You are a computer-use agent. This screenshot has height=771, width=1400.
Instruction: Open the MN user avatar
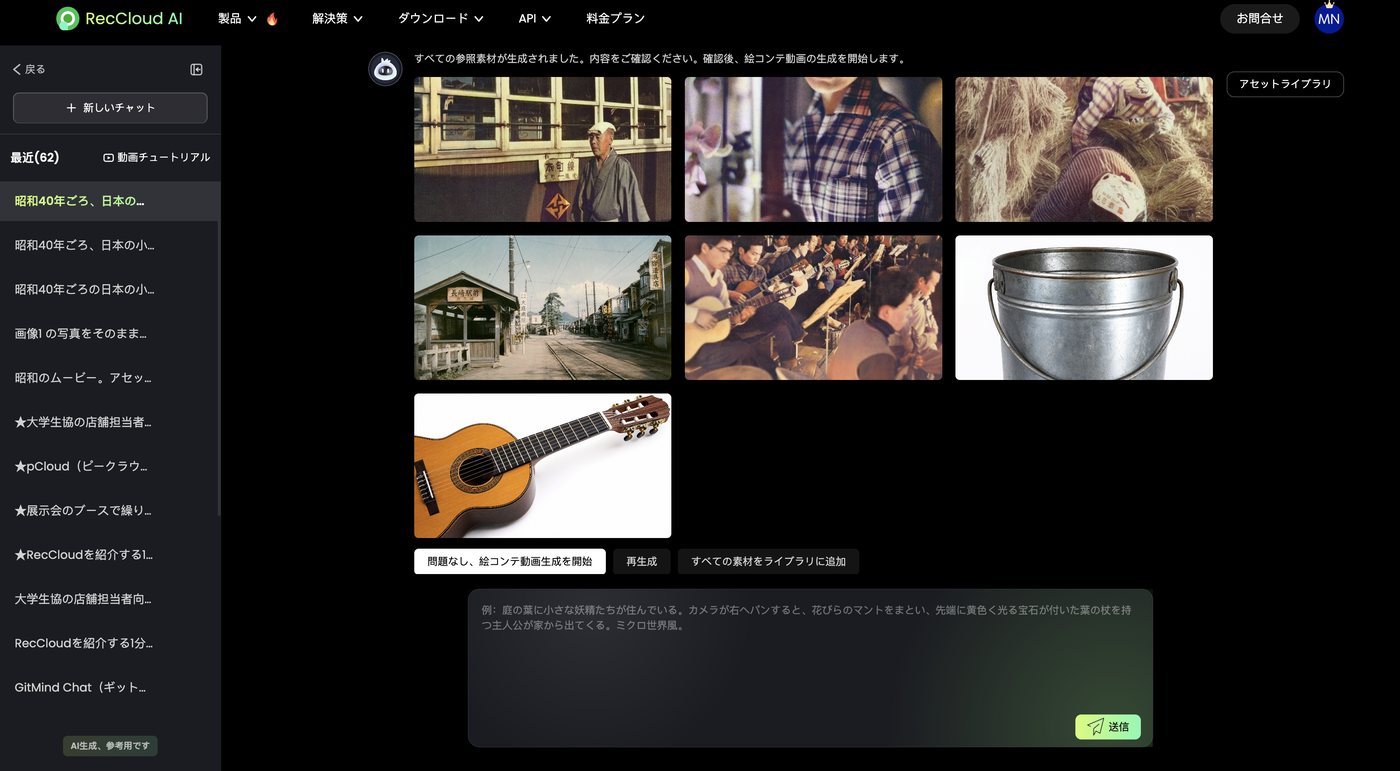point(1328,19)
